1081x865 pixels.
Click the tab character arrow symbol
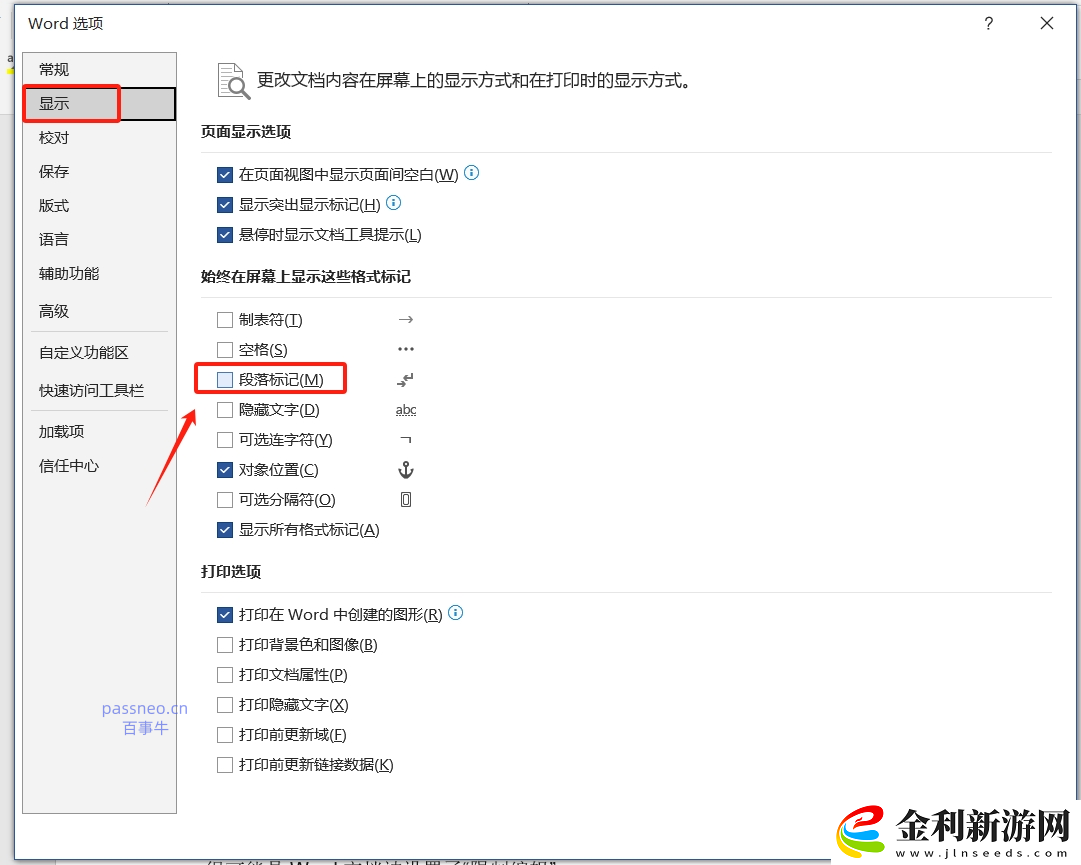[x=406, y=320]
